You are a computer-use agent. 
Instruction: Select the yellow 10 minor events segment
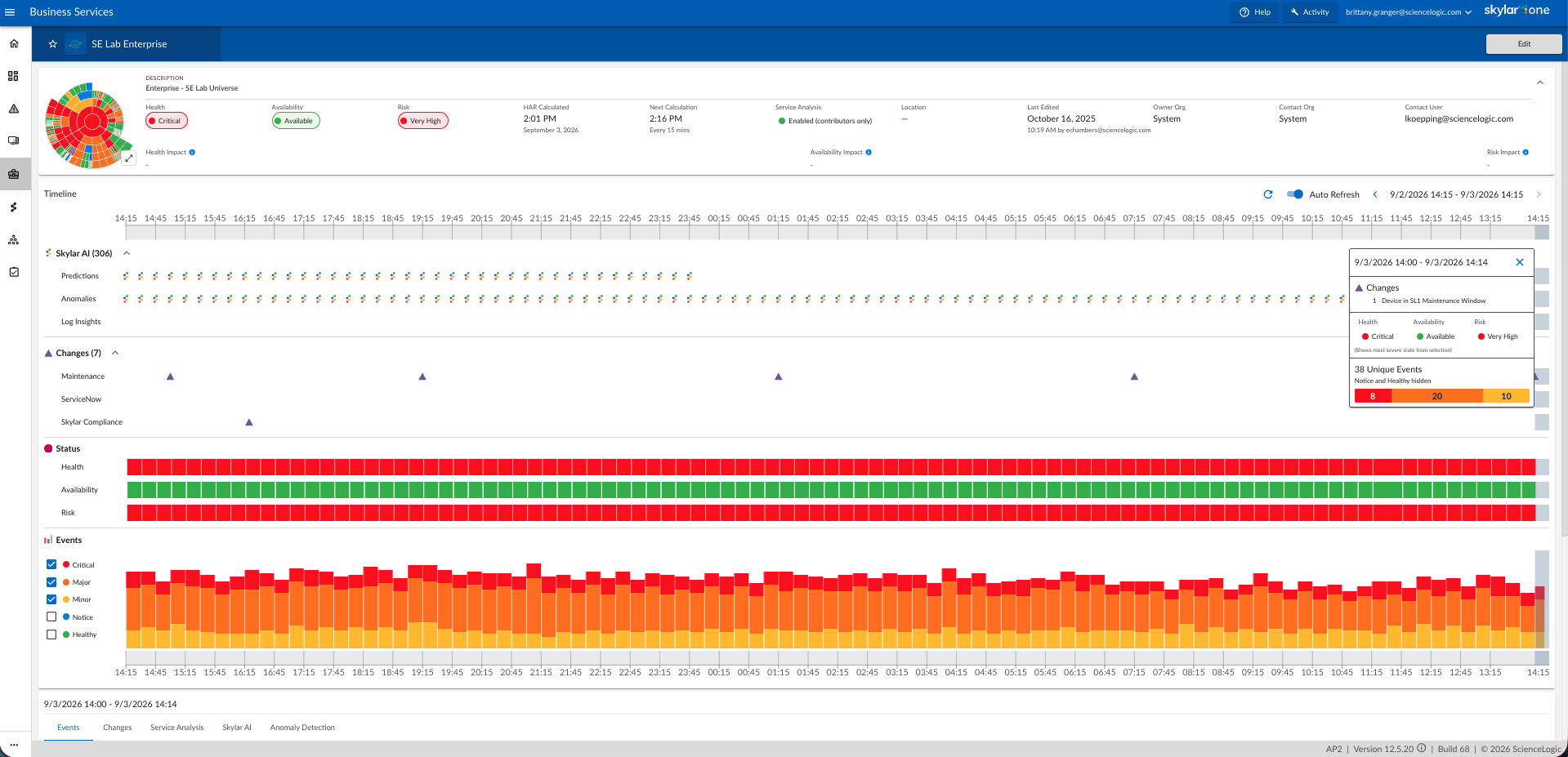[x=1506, y=396]
